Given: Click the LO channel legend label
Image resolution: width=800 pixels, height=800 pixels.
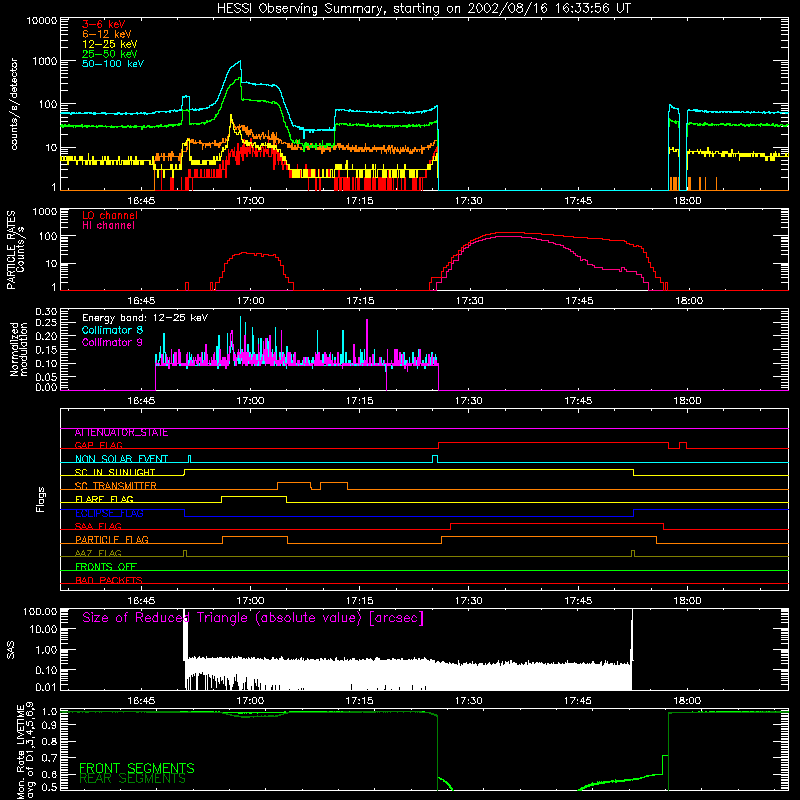Looking at the screenshot, I should 110,216.
